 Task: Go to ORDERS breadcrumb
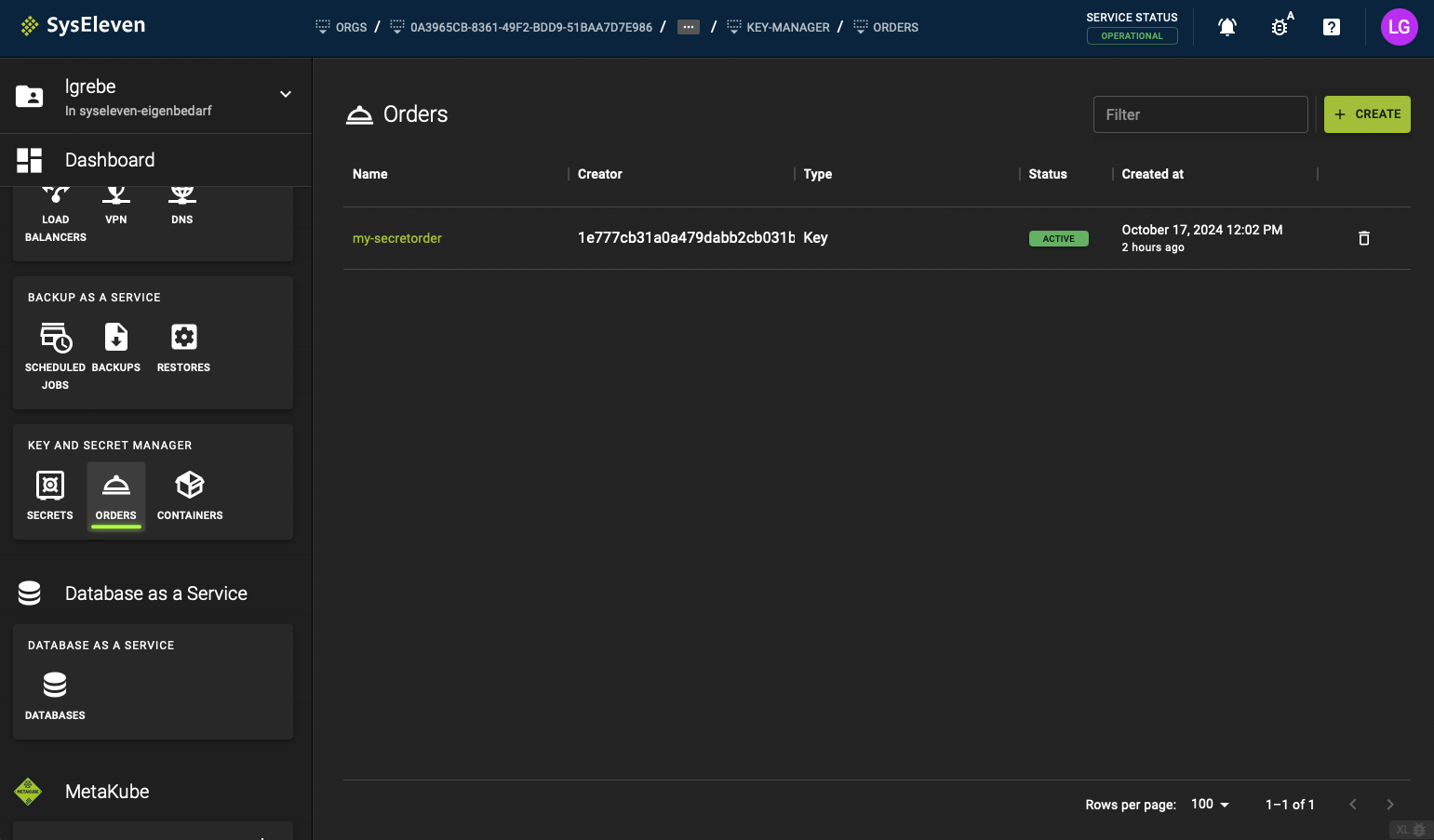tap(886, 27)
